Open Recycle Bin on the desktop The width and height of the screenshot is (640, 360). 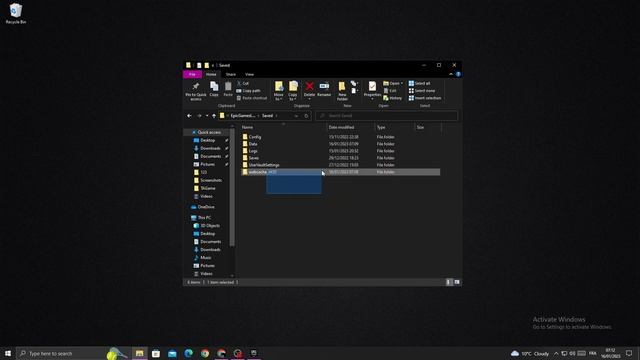16,13
